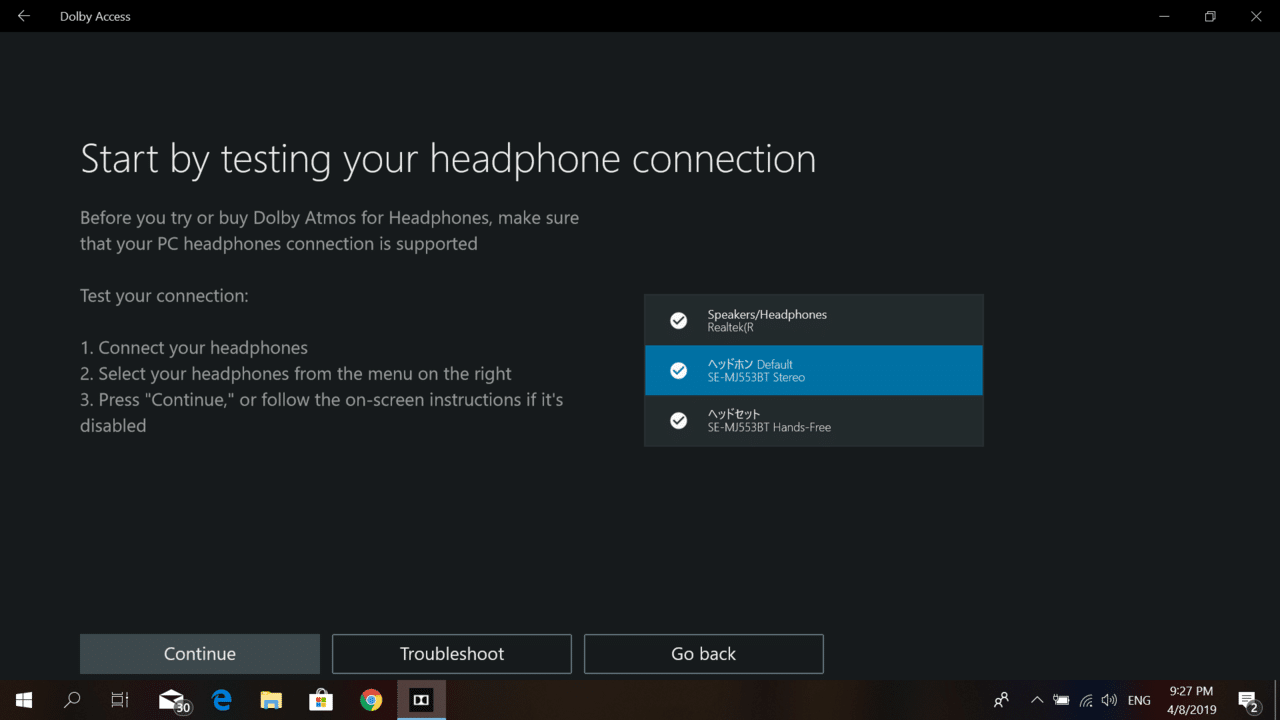Image resolution: width=1280 pixels, height=720 pixels.
Task: Minimize the Dolby Access window
Action: (x=1164, y=16)
